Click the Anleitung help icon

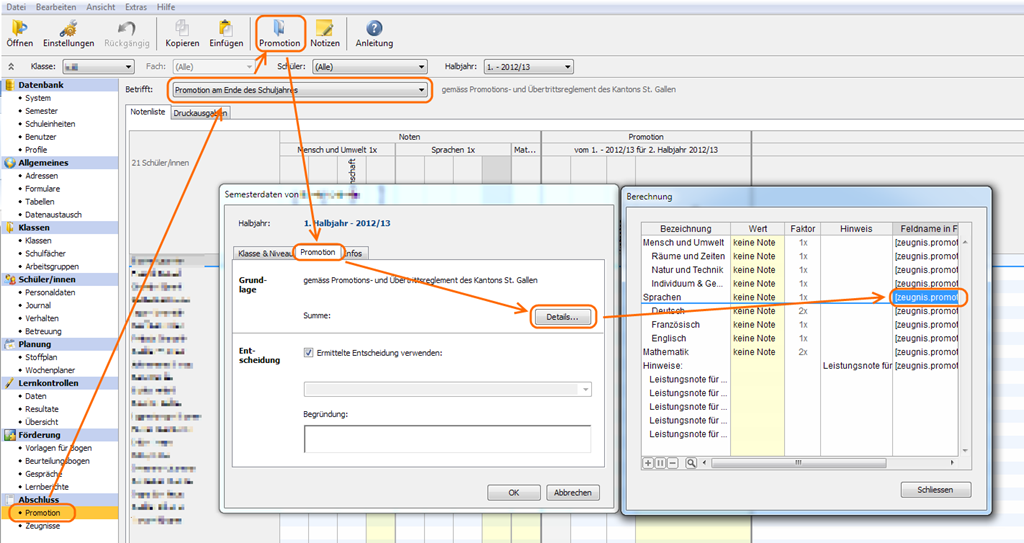(x=374, y=29)
